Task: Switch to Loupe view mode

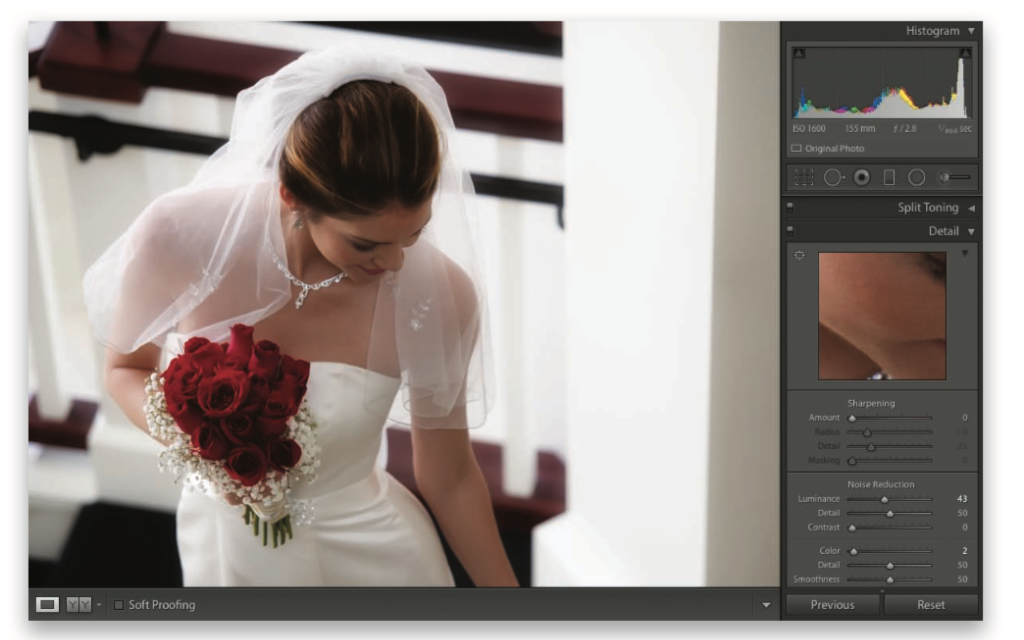Action: click(47, 605)
